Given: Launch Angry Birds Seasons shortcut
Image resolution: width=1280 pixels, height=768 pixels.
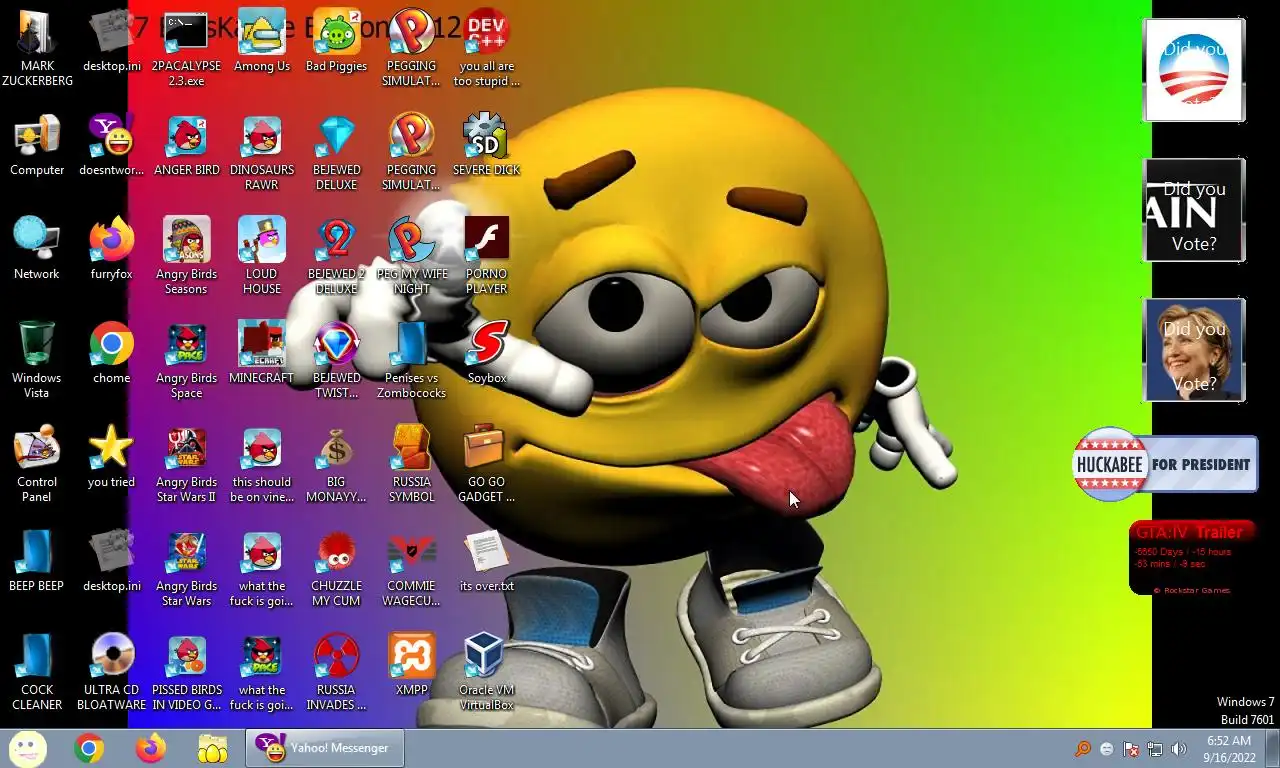Looking at the screenshot, I should click(187, 255).
